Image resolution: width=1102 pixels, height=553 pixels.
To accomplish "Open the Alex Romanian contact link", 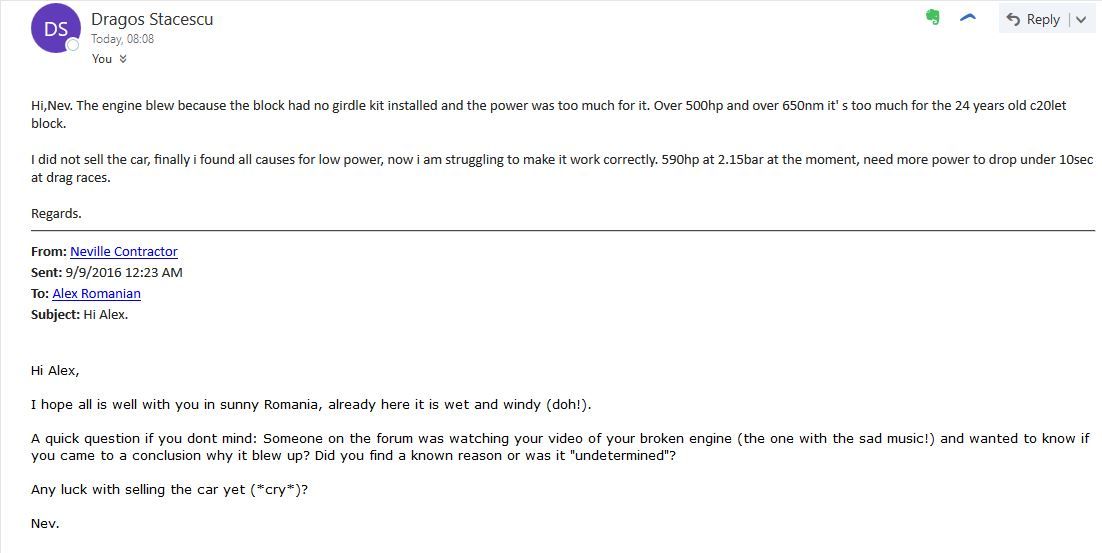I will click(96, 294).
